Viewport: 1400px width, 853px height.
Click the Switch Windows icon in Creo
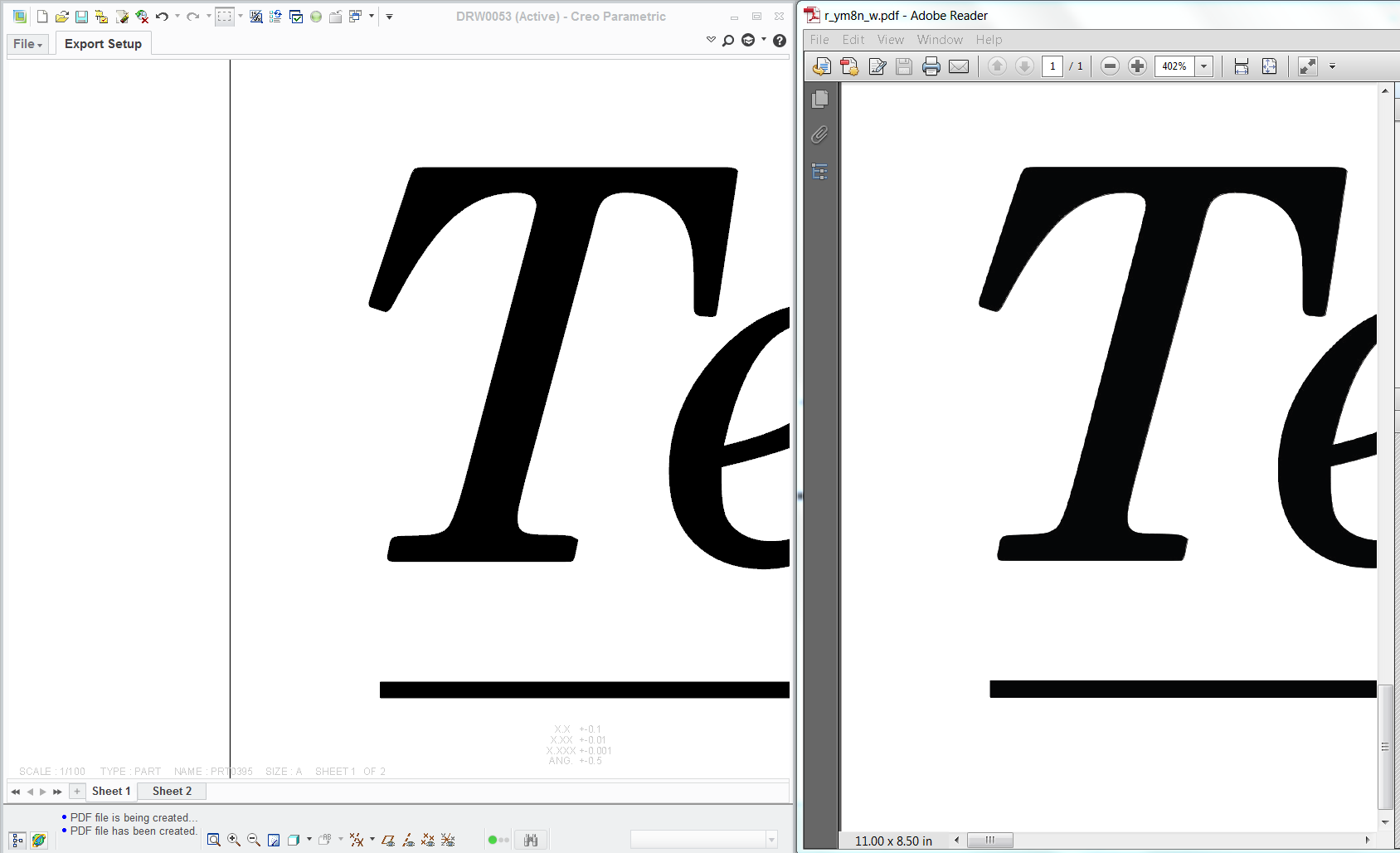click(356, 17)
